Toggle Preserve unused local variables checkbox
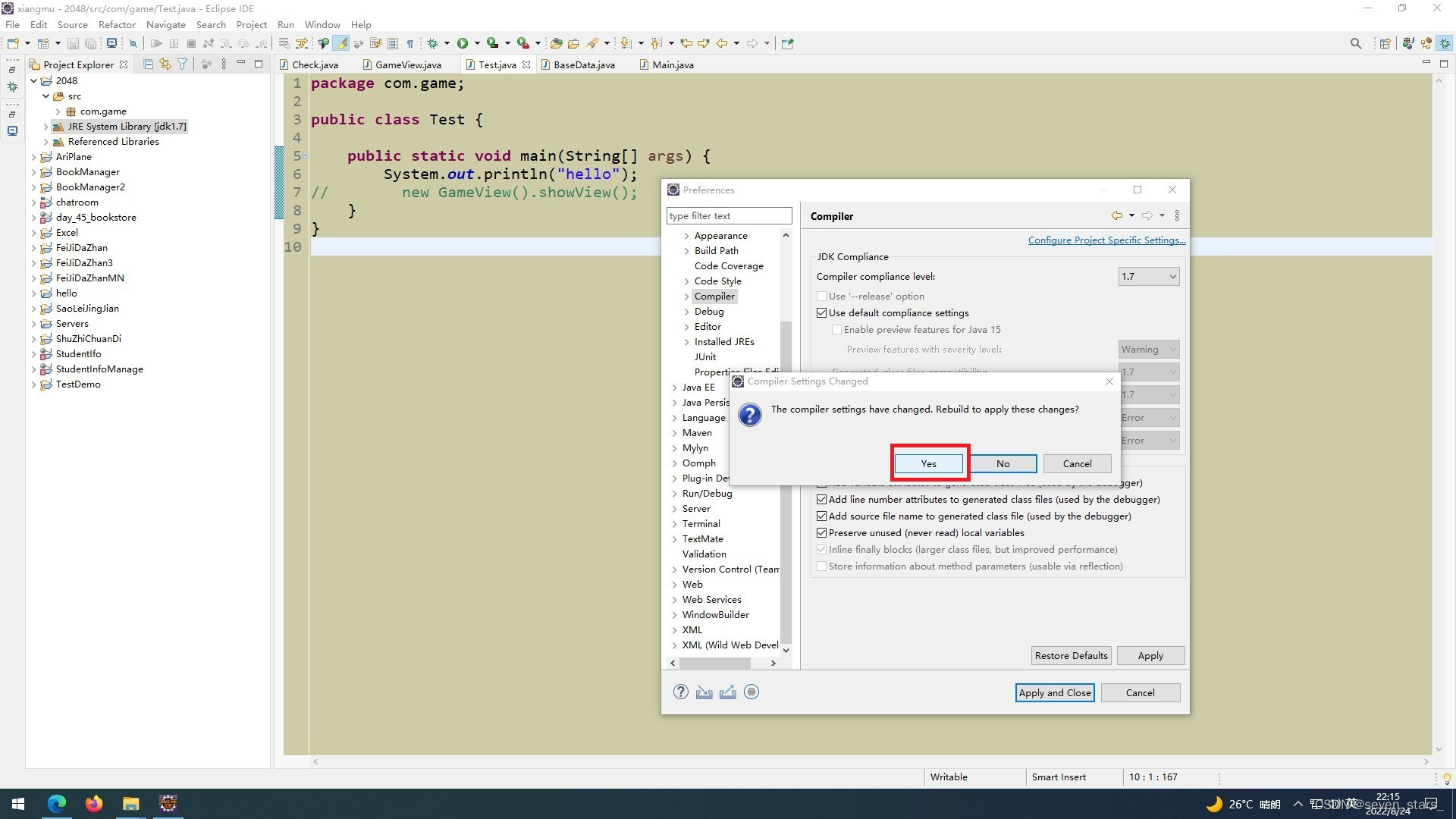This screenshot has width=1456, height=819. click(821, 532)
